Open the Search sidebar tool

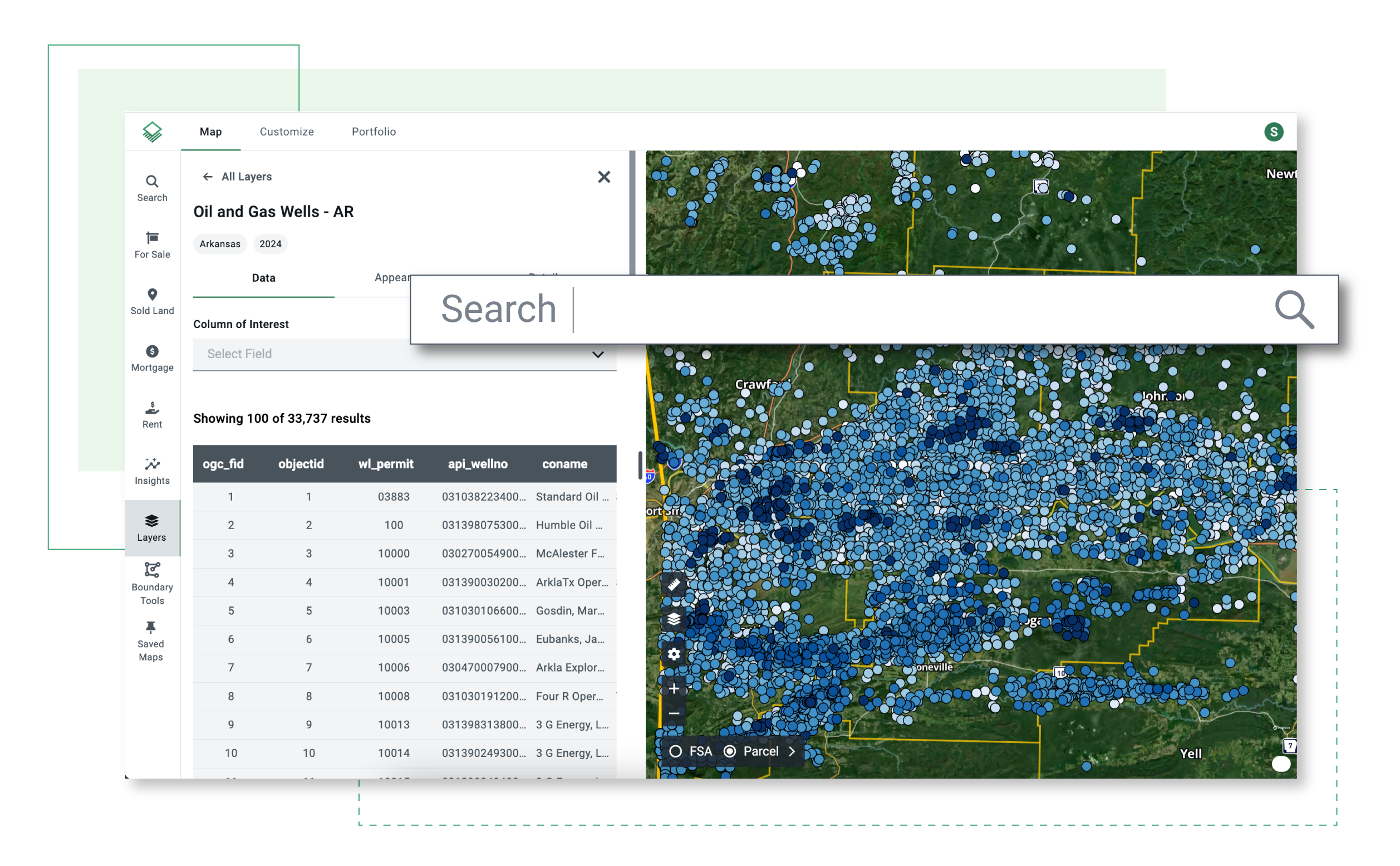[x=153, y=188]
